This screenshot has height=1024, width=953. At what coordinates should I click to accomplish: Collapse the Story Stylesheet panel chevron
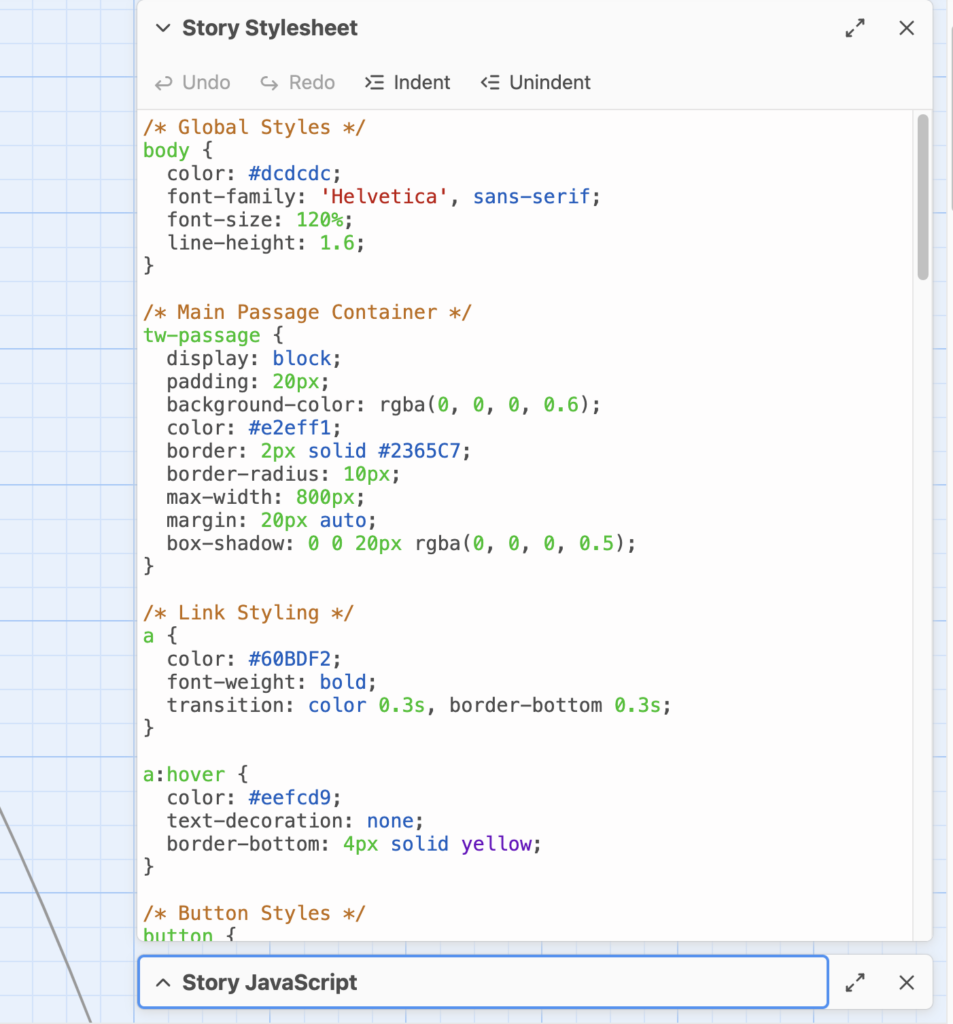(163, 28)
